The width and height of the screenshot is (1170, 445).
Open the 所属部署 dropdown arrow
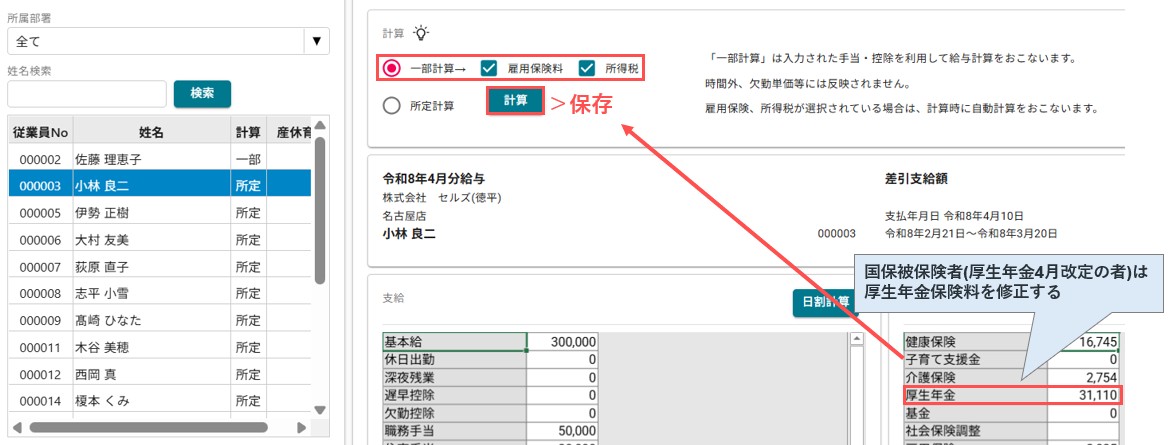pos(316,41)
